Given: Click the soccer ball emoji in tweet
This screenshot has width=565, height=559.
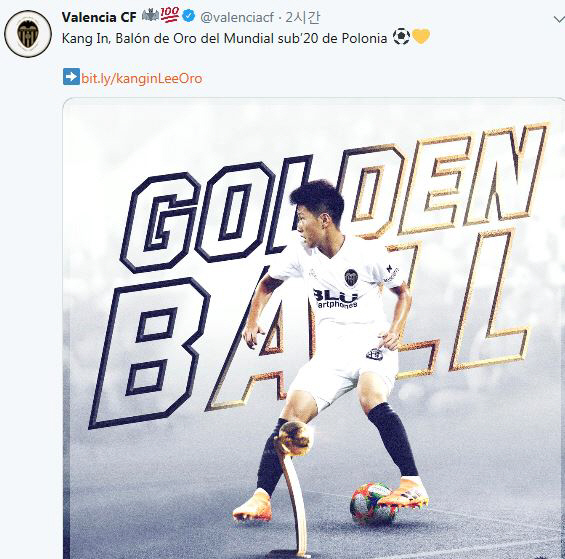Looking at the screenshot, I should tap(401, 37).
